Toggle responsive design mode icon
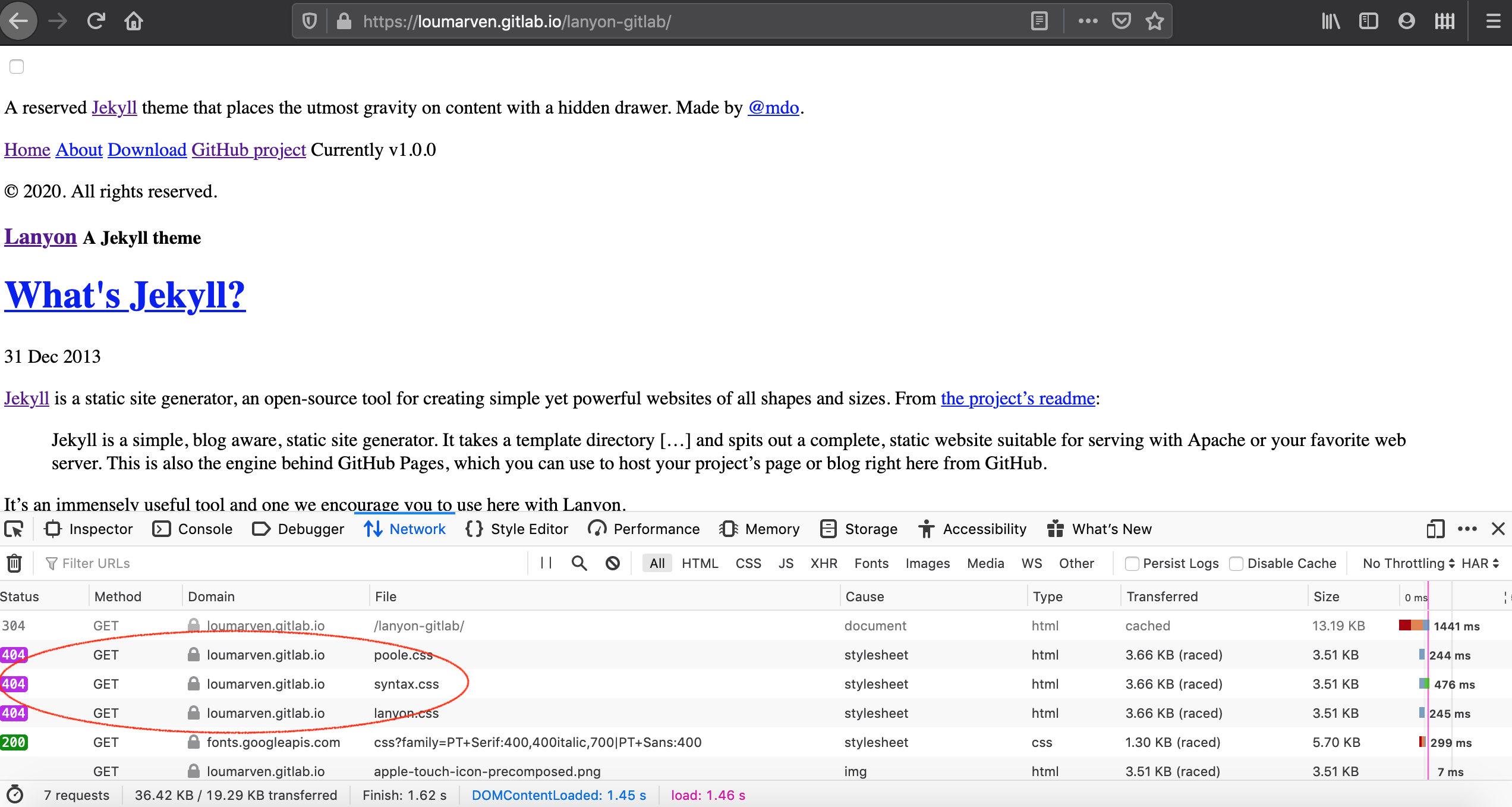 (1435, 529)
